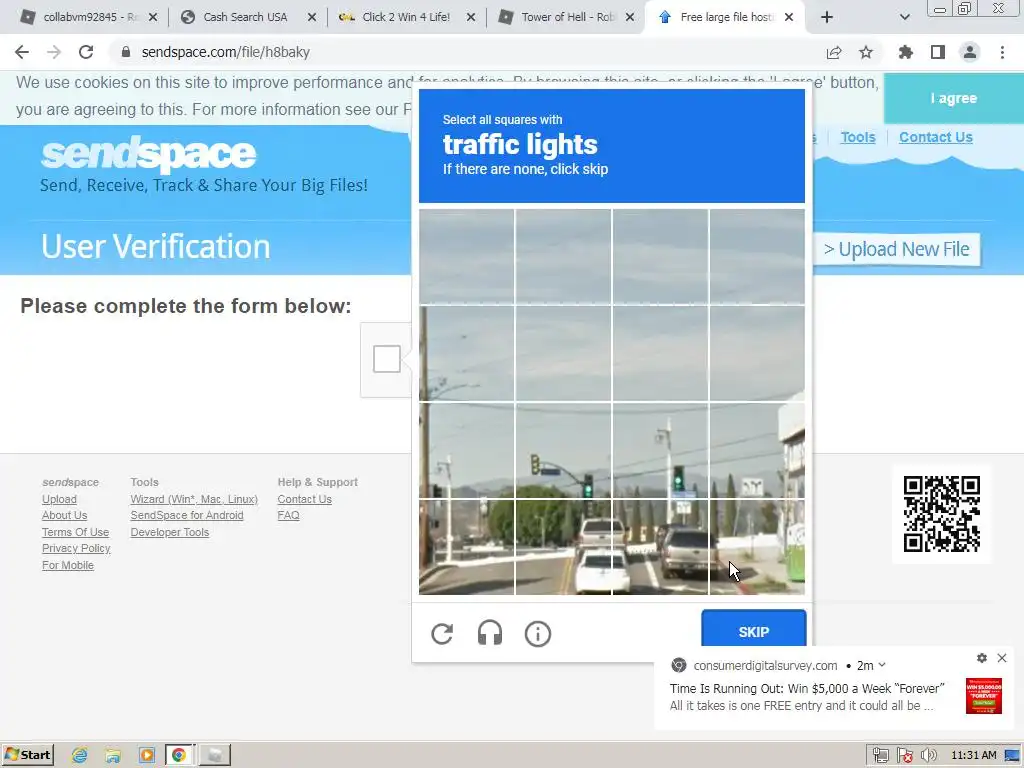Click the Chrome taskbar button
The height and width of the screenshot is (768, 1024).
coord(178,756)
